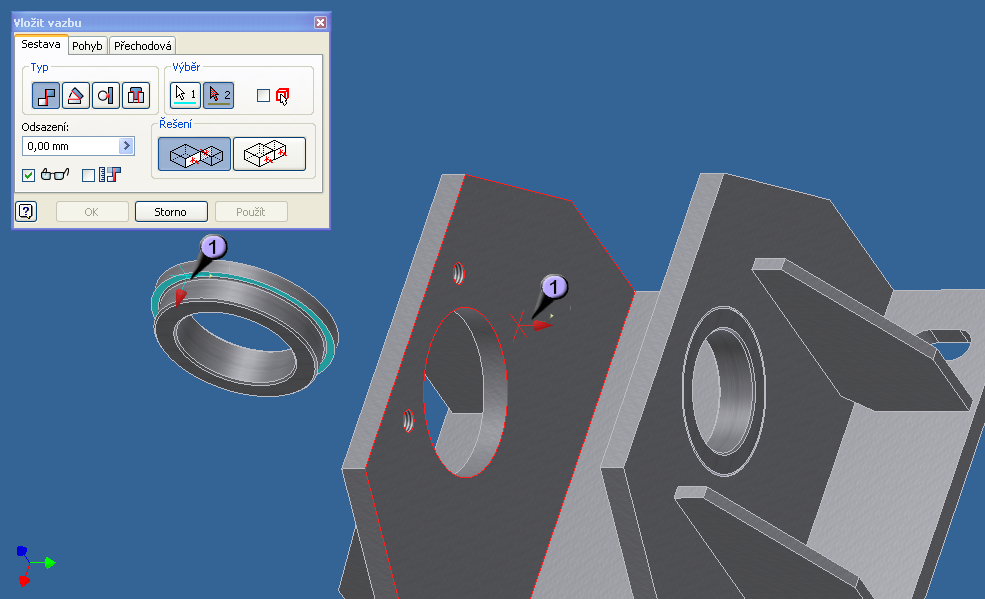The image size is (985, 599).
Task: Switch to the Pohyb tab
Action: tap(87, 45)
